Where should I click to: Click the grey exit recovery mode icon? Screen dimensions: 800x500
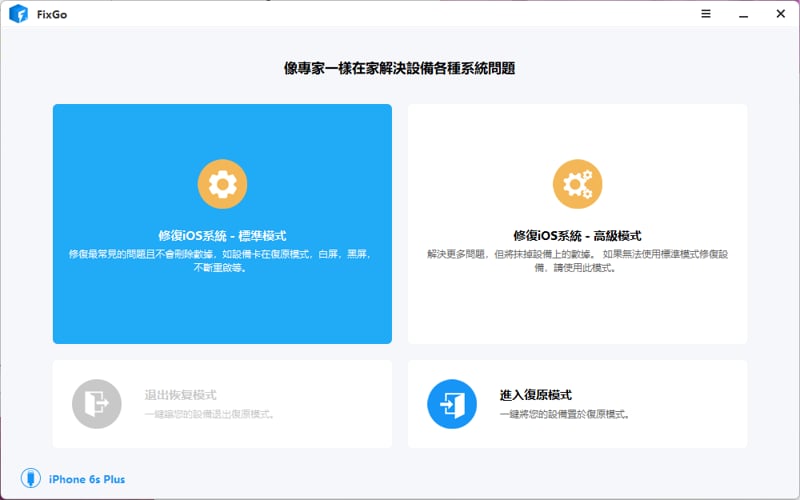pos(96,404)
